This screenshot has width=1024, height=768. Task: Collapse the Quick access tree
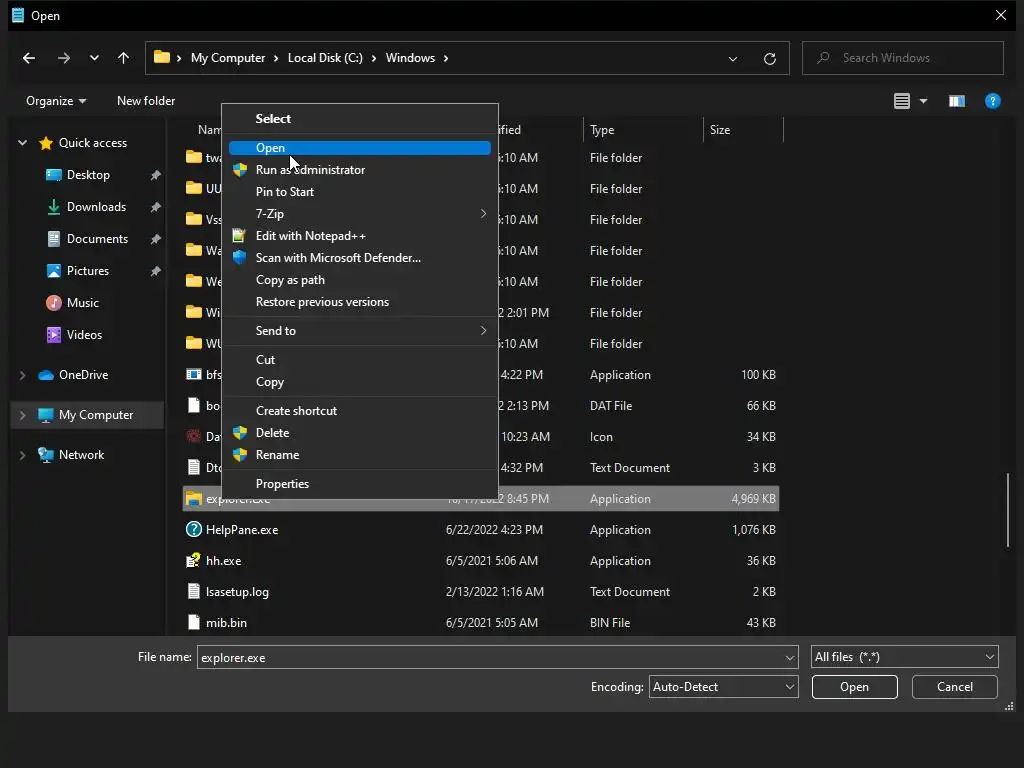22,142
